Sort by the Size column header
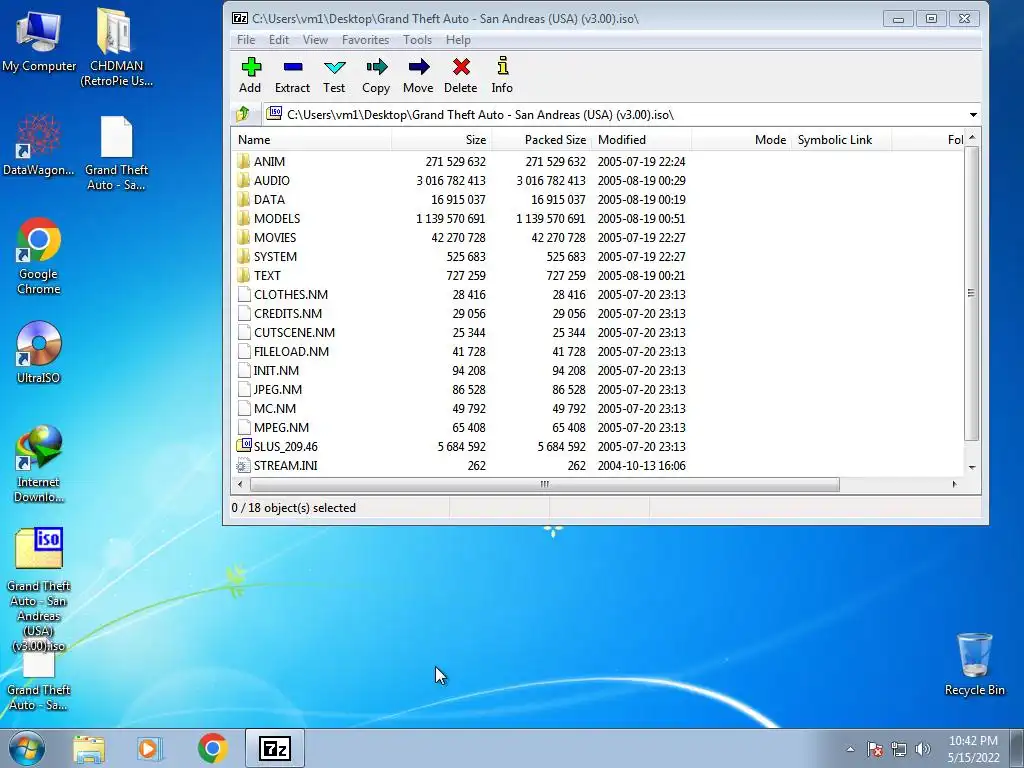This screenshot has height=768, width=1024. tap(441, 140)
